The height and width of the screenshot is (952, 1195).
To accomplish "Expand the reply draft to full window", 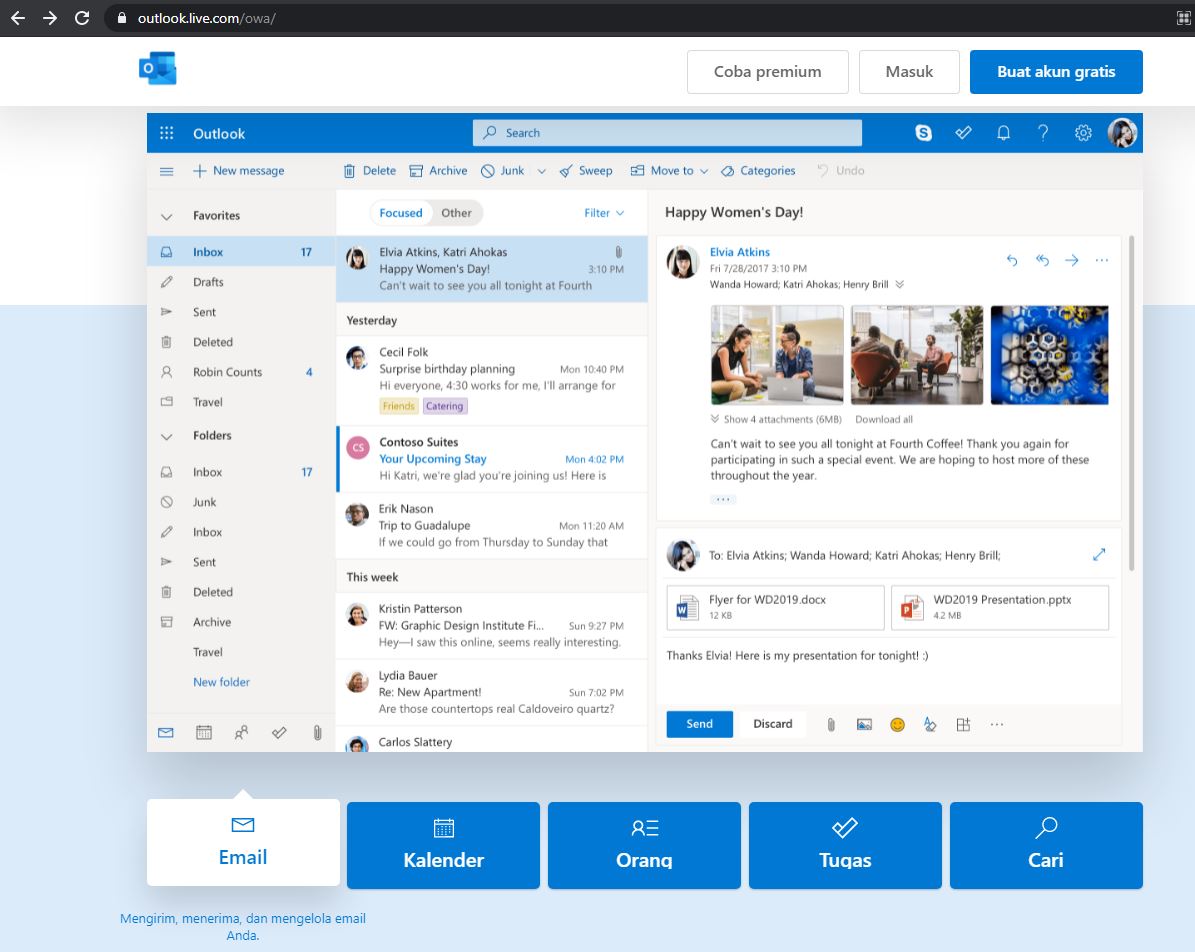I will [1098, 555].
